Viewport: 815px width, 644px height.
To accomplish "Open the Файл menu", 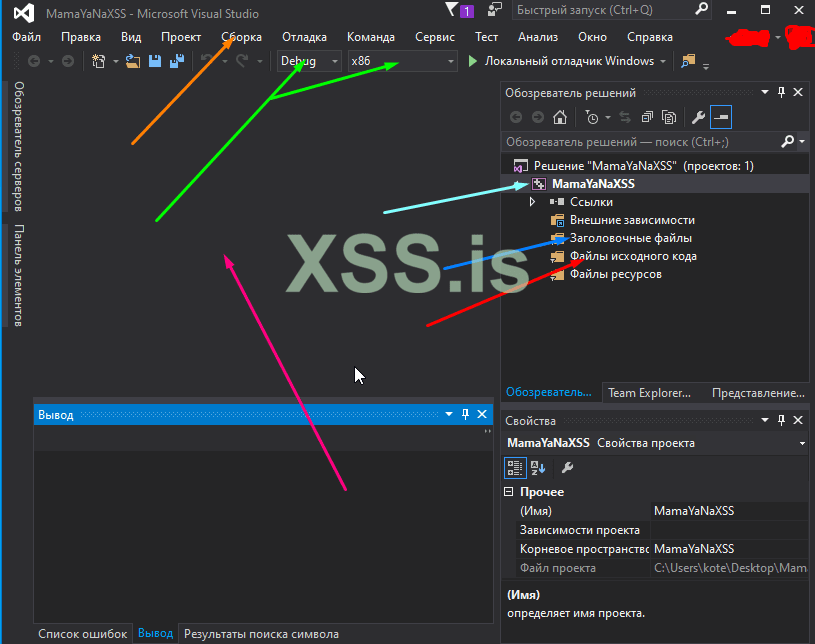I will pyautogui.click(x=27, y=37).
